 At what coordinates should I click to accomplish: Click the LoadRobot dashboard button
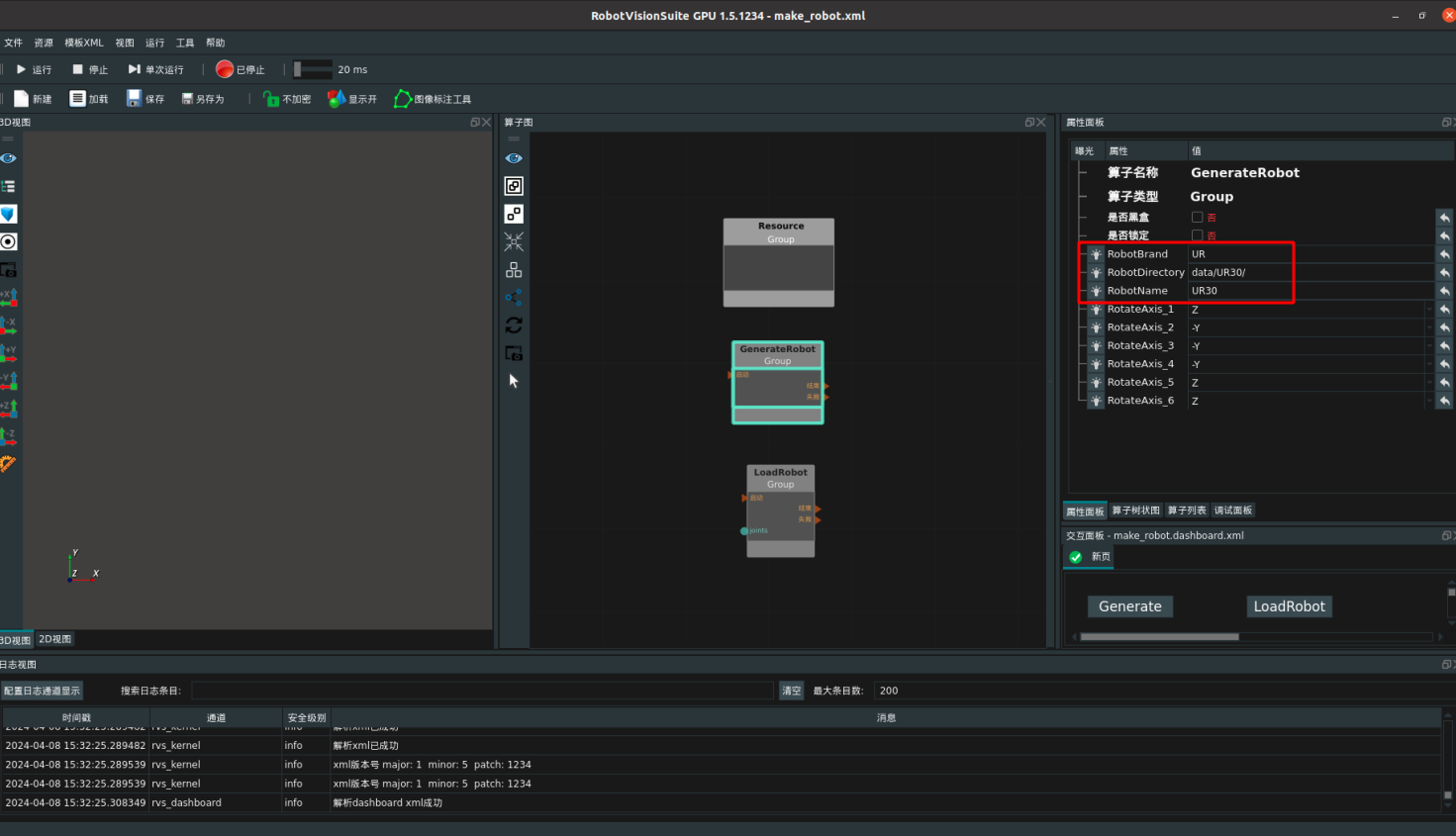coord(1289,606)
